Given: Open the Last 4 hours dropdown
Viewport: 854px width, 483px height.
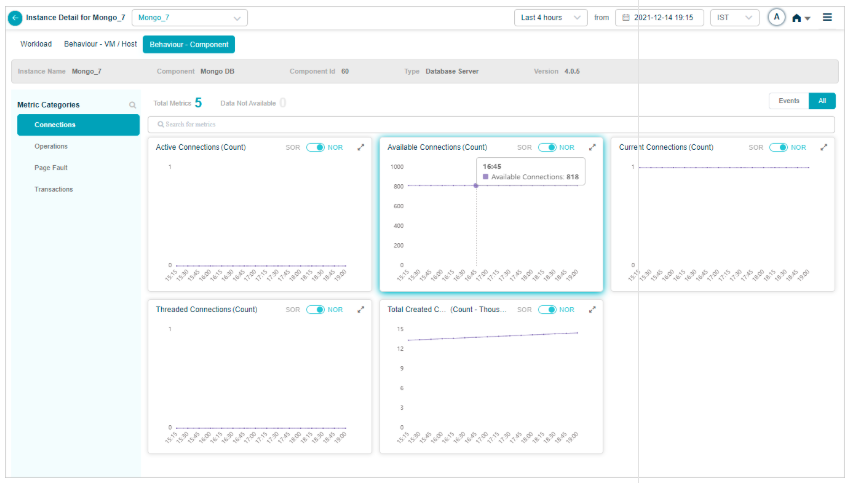Looking at the screenshot, I should 550,18.
